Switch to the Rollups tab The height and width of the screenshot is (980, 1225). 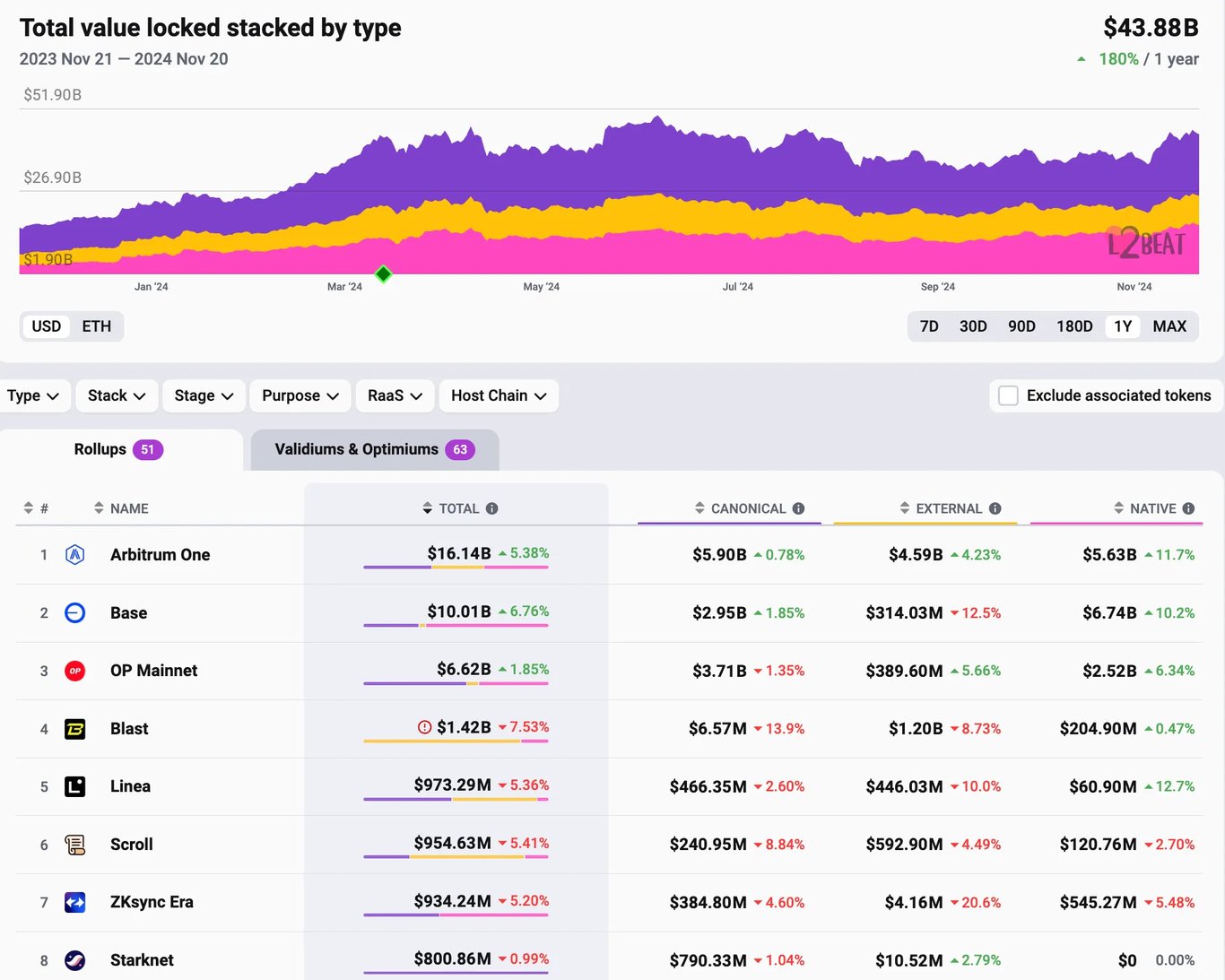[x=119, y=449]
